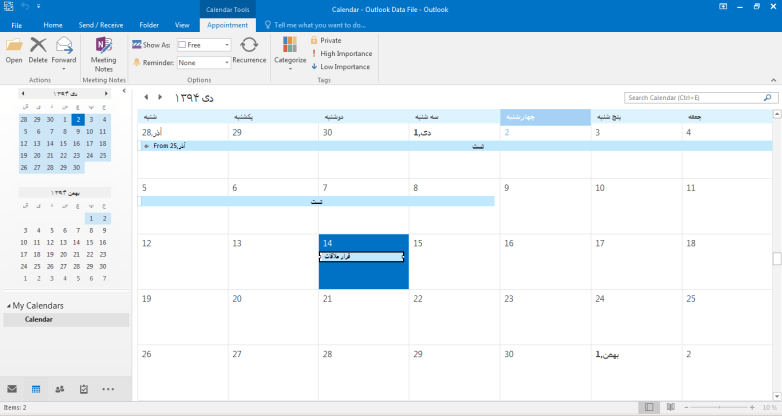
Task: Open the Reminder dropdown
Action: [227, 62]
